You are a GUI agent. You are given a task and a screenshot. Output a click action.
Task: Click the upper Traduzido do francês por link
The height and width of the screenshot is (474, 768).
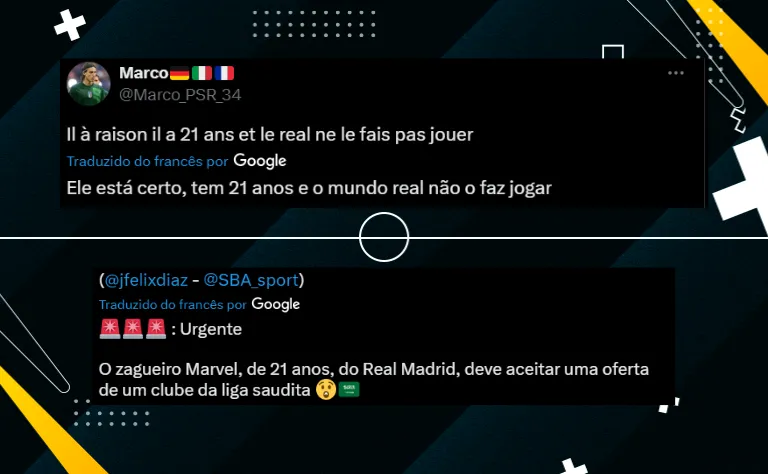[x=147, y=161]
